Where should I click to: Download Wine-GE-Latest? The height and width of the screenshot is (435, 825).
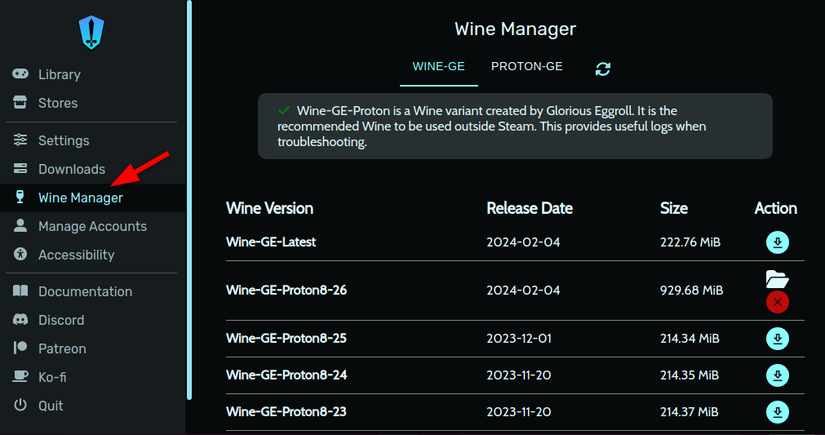coord(777,242)
